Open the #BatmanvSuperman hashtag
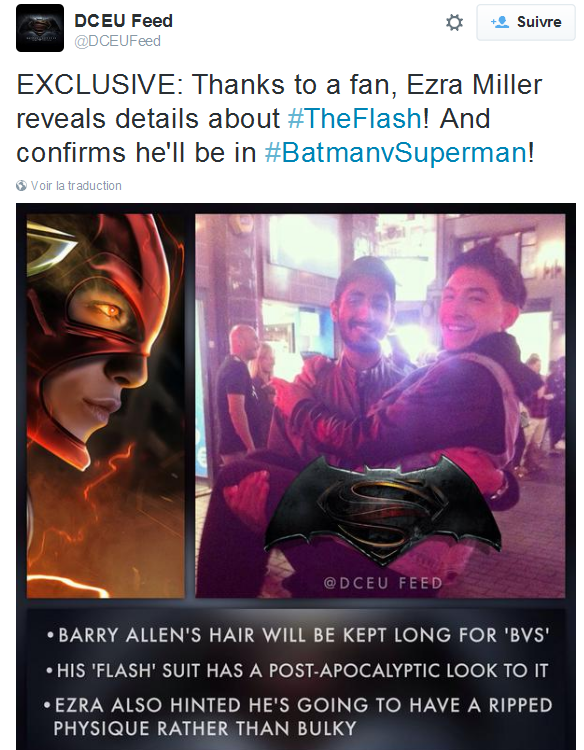 pos(396,153)
